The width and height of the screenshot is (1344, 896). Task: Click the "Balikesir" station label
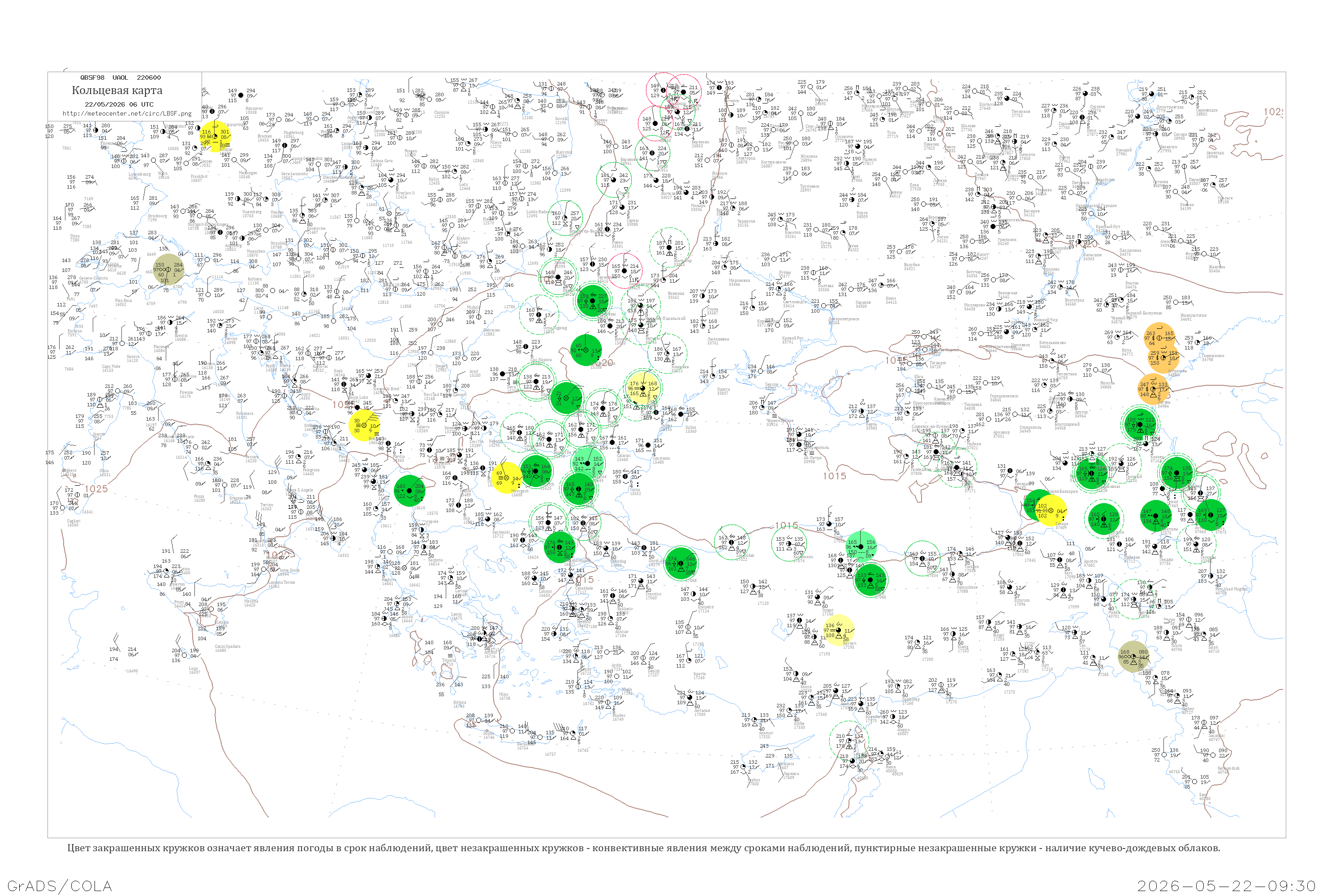(x=626, y=610)
